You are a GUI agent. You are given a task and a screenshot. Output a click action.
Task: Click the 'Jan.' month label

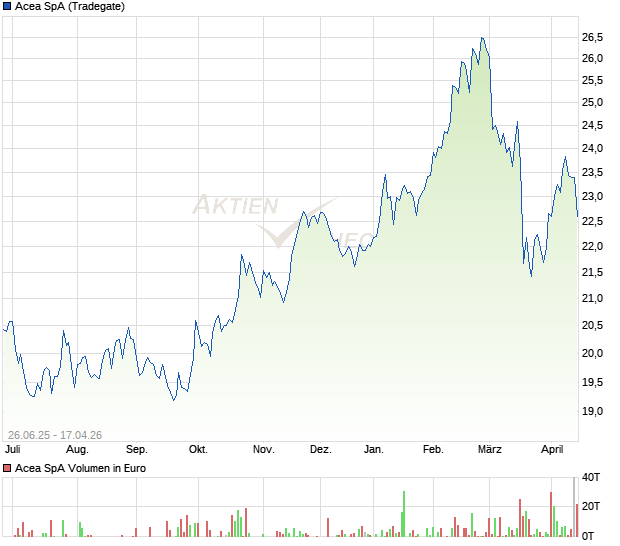coord(373,449)
